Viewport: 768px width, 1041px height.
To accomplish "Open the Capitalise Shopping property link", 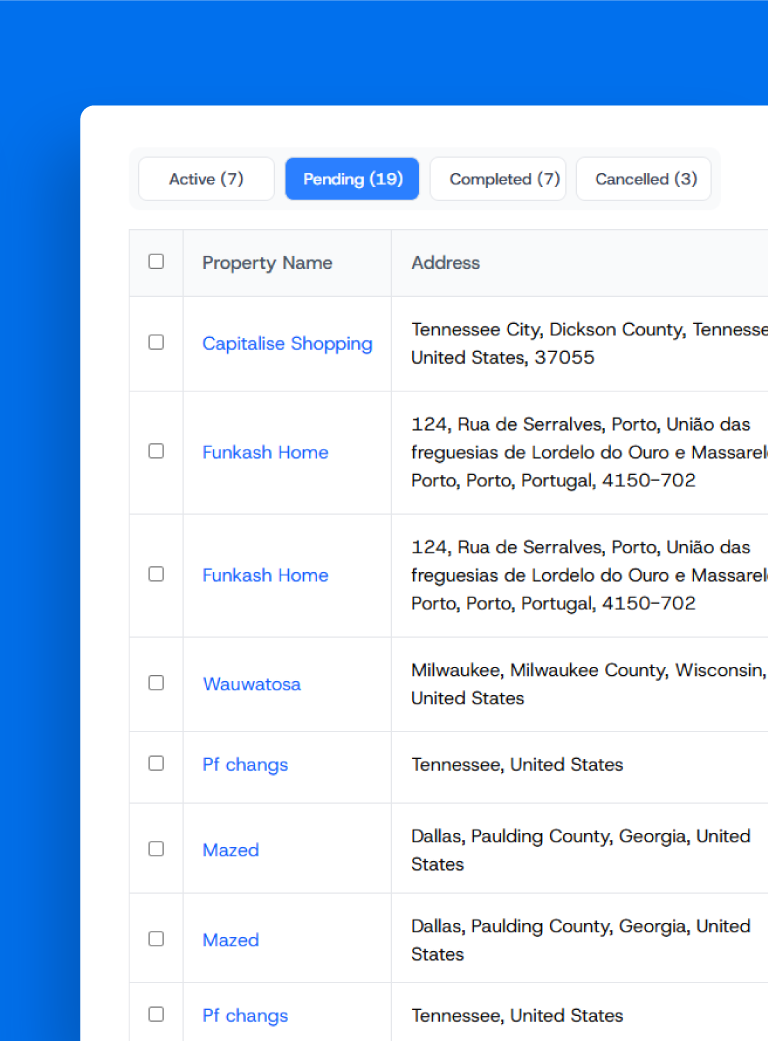I will click(x=287, y=344).
